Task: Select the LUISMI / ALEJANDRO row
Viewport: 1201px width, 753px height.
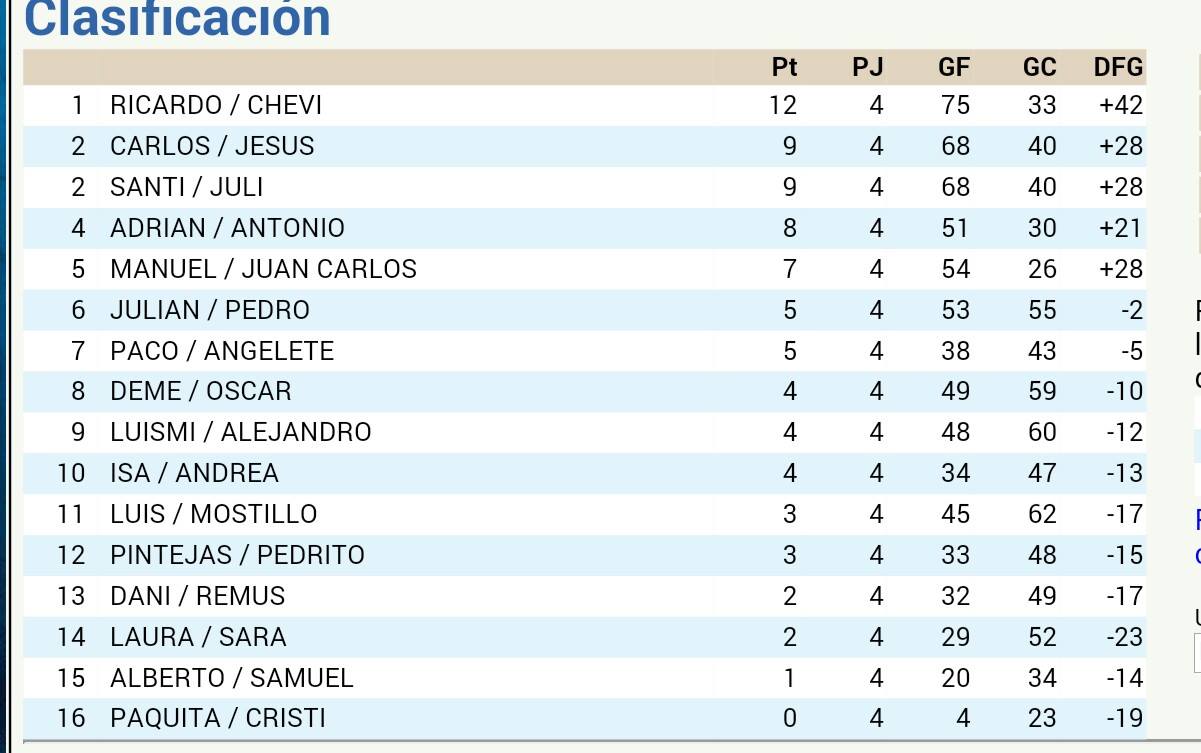Action: (x=584, y=432)
